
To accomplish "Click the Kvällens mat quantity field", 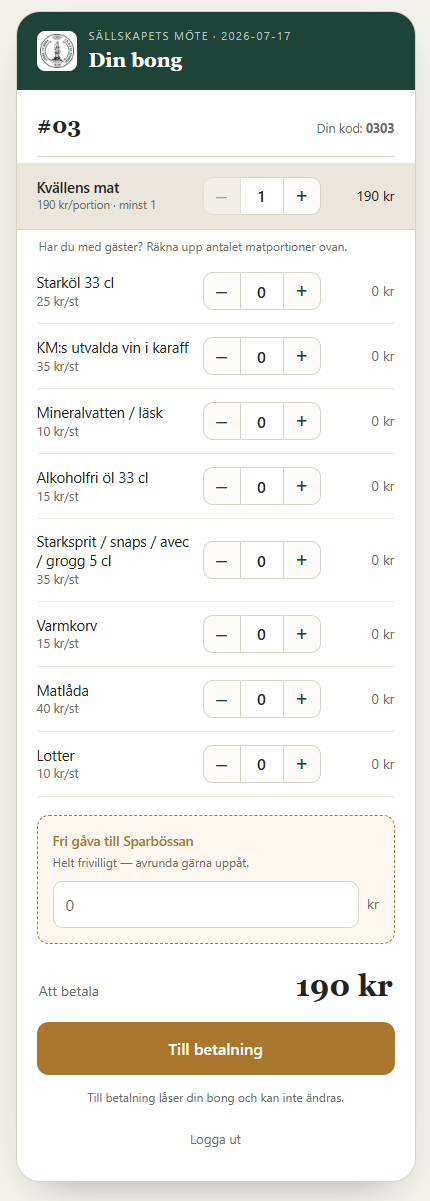I will point(262,196).
